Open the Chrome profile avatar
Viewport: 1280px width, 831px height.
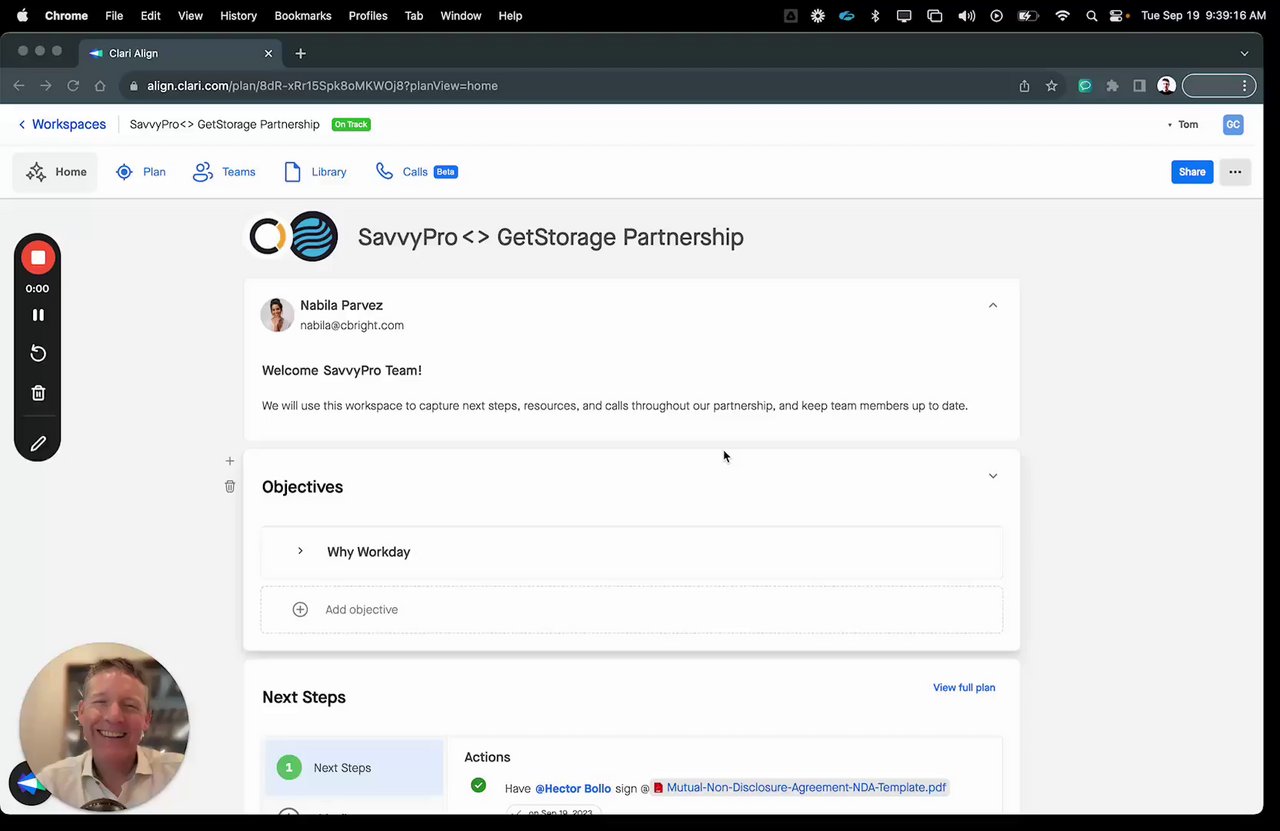[1166, 86]
